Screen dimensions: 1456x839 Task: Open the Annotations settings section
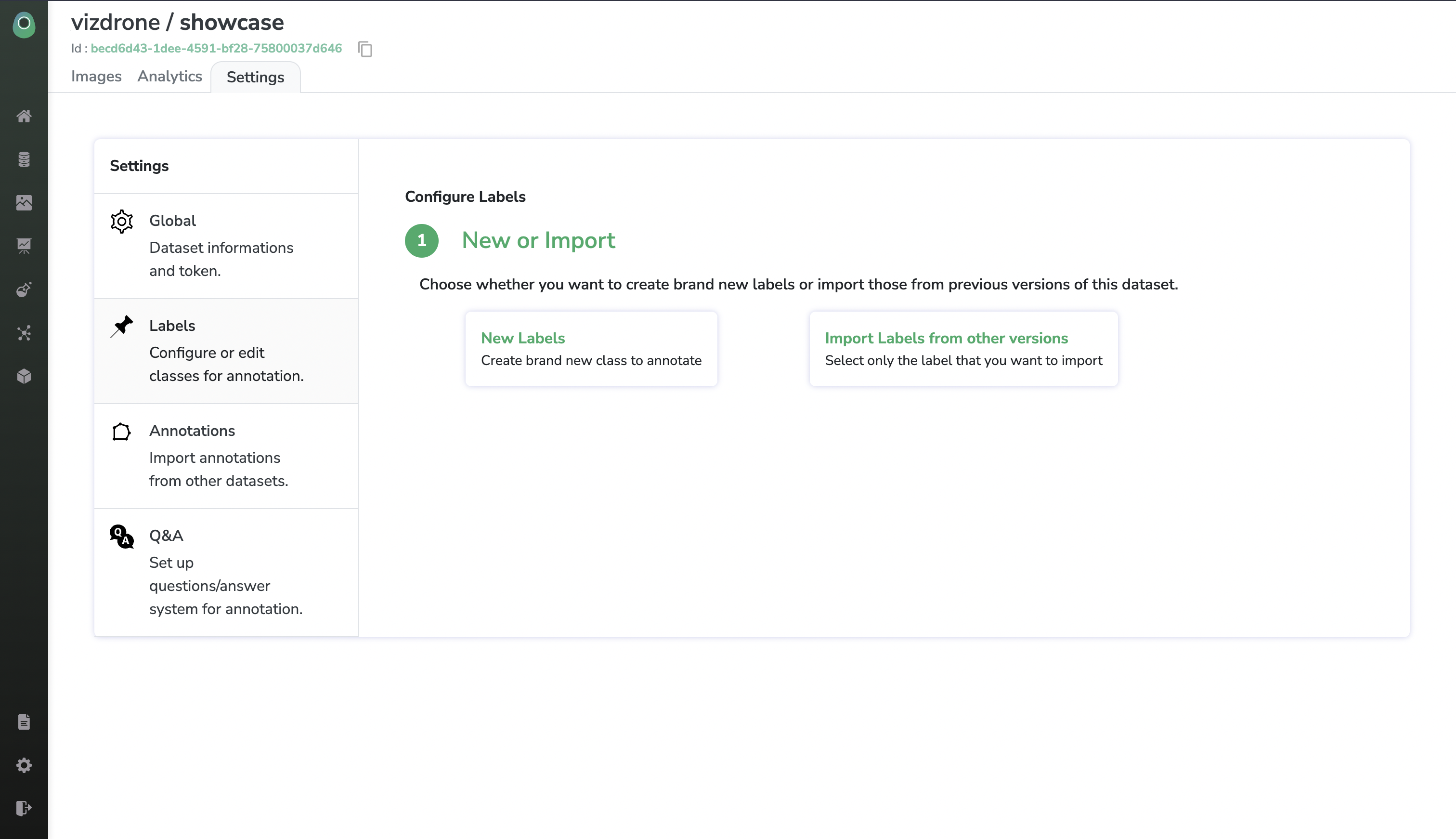point(226,455)
